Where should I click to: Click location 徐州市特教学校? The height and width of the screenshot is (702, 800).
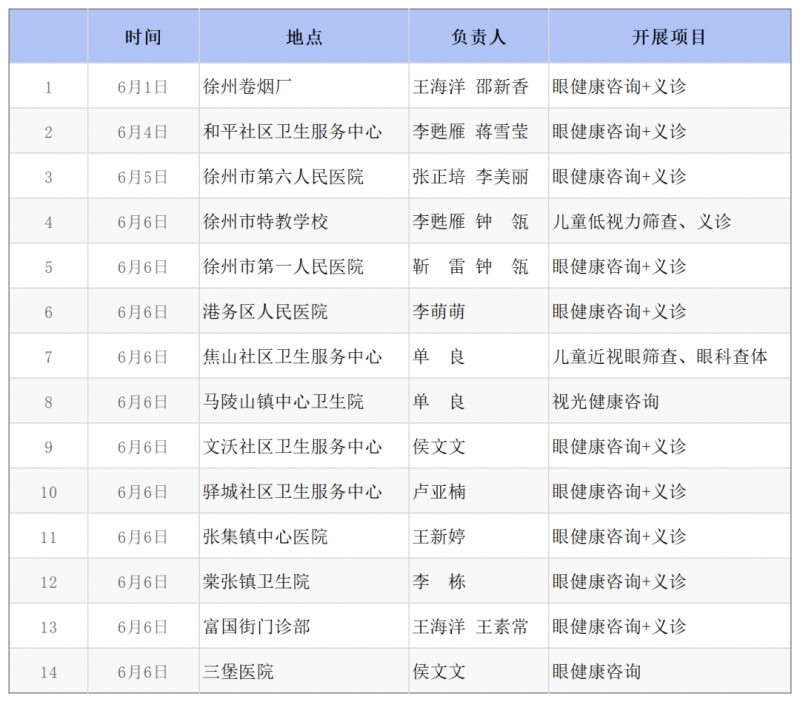[265, 221]
